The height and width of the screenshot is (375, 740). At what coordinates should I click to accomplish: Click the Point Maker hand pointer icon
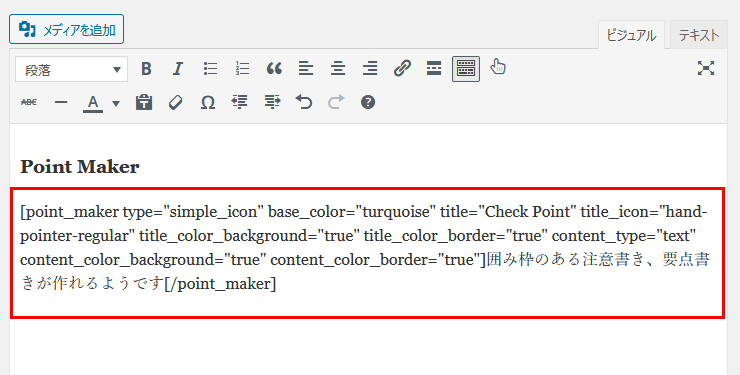point(498,67)
